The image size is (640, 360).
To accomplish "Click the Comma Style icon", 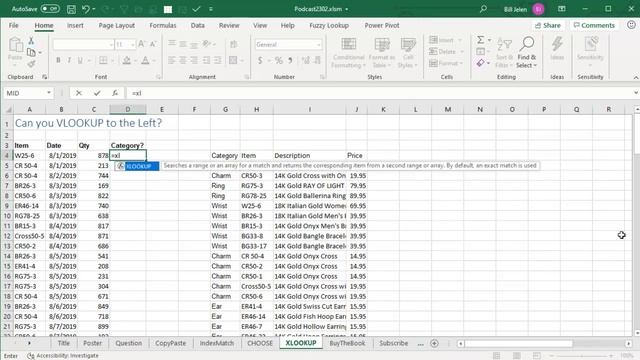I will (290, 60).
